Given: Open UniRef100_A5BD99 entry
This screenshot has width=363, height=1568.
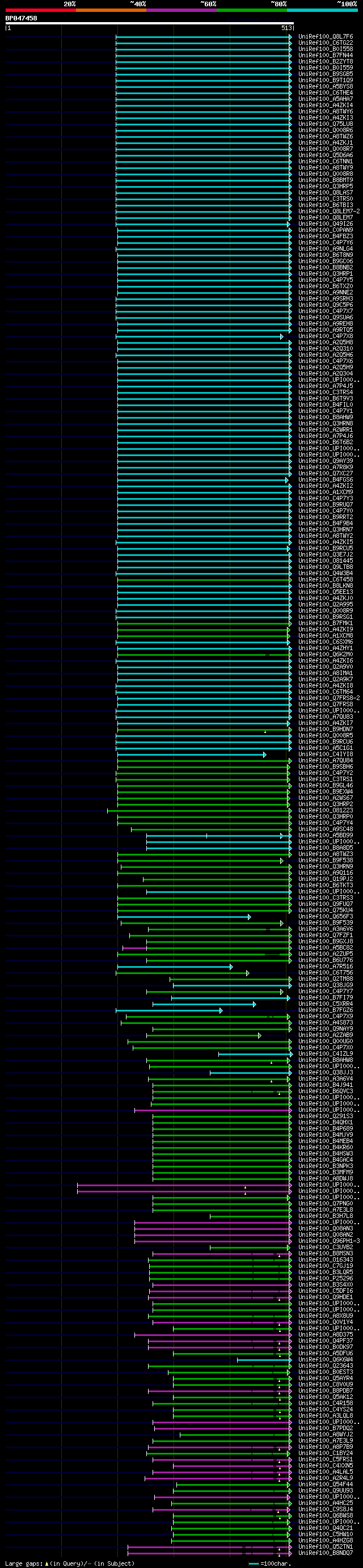Looking at the screenshot, I should (x=325, y=835).
